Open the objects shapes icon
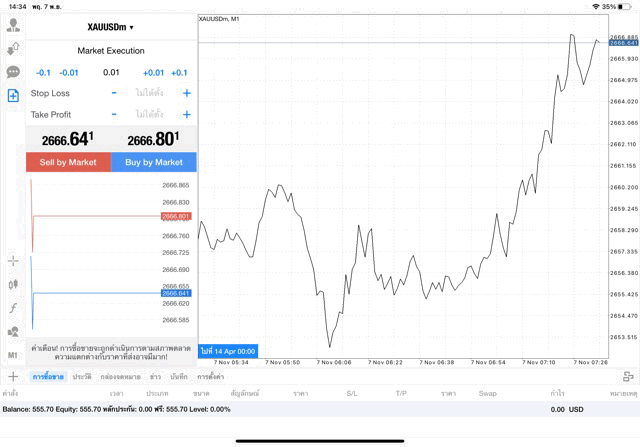Image resolution: width=640 pixels, height=447 pixels. click(x=13, y=332)
